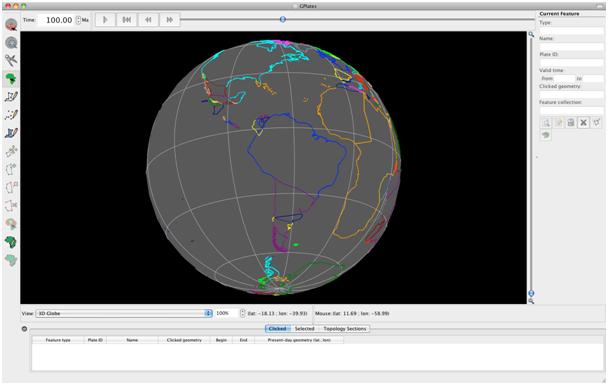This screenshot has height=385, width=608.
Task: Select the Digitise Polygon tool
Action: click(11, 133)
